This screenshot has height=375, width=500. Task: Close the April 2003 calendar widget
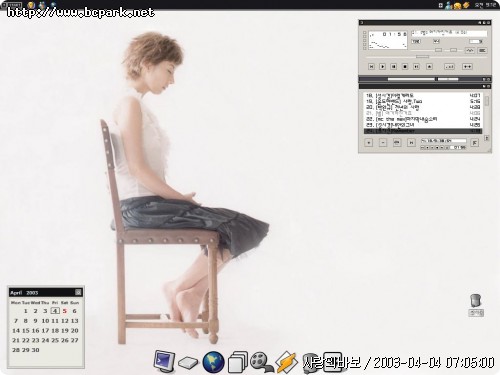(x=78, y=292)
